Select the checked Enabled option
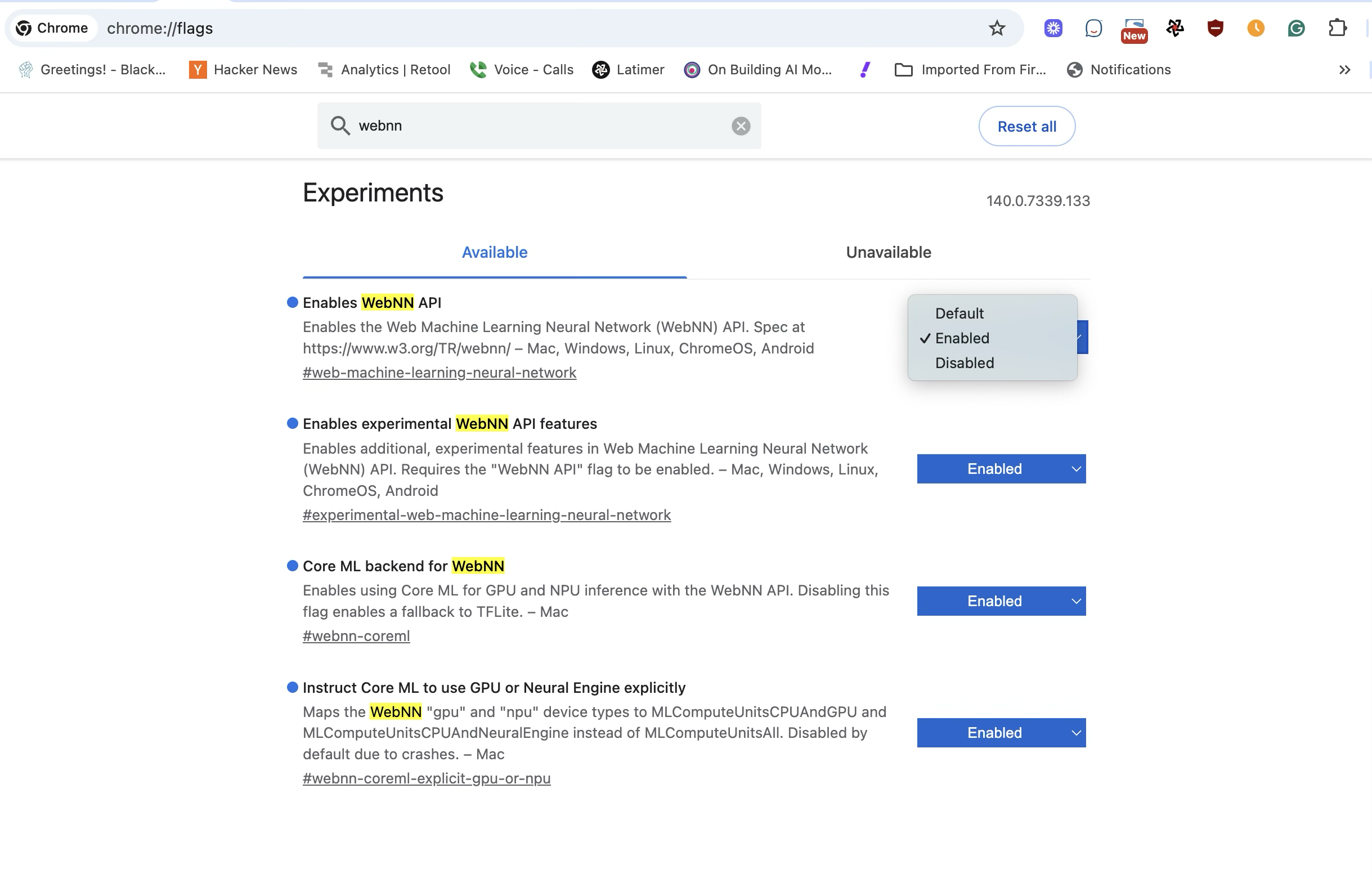Viewport: 1372px width, 878px height. point(962,338)
